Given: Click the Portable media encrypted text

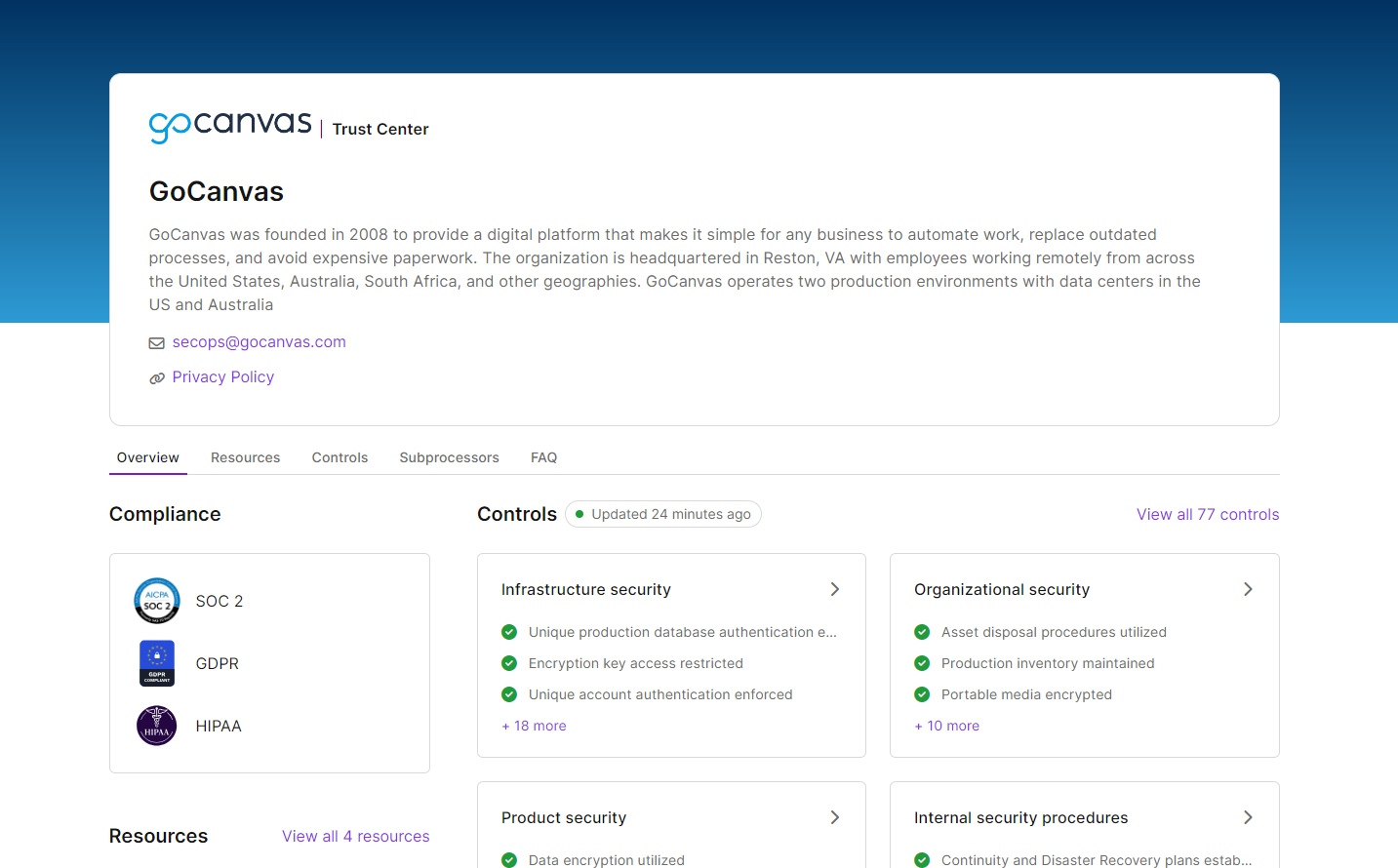Looking at the screenshot, I should click(1026, 694).
